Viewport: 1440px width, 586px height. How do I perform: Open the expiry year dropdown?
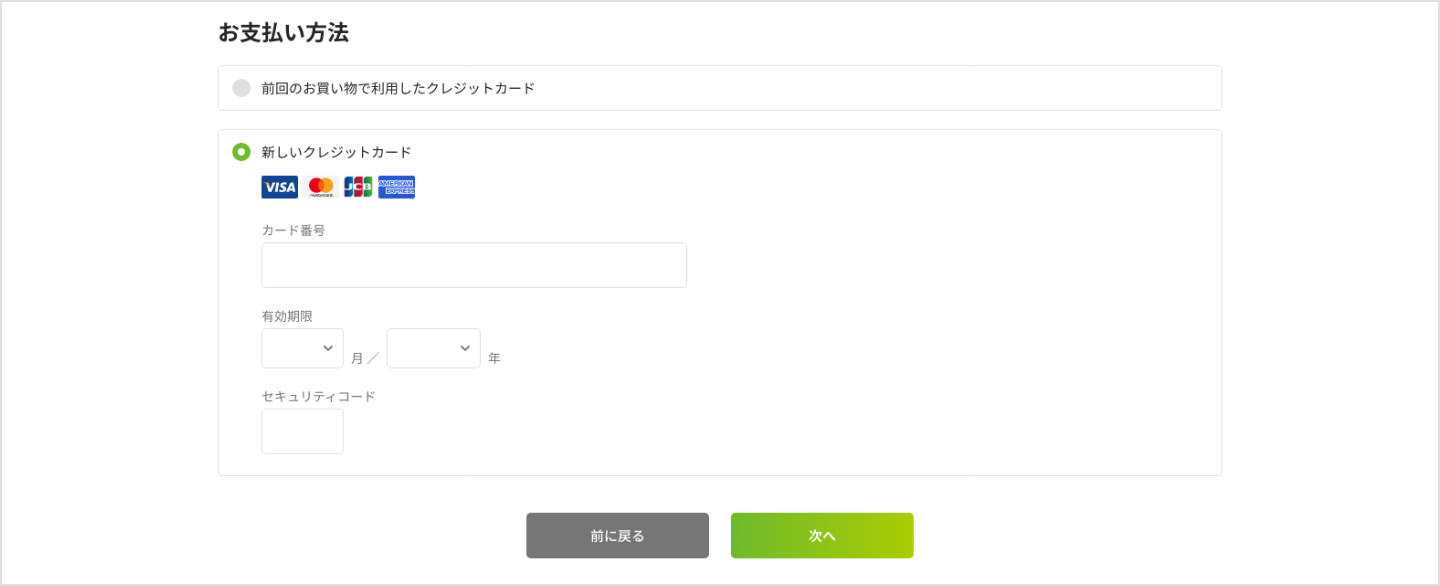433,347
